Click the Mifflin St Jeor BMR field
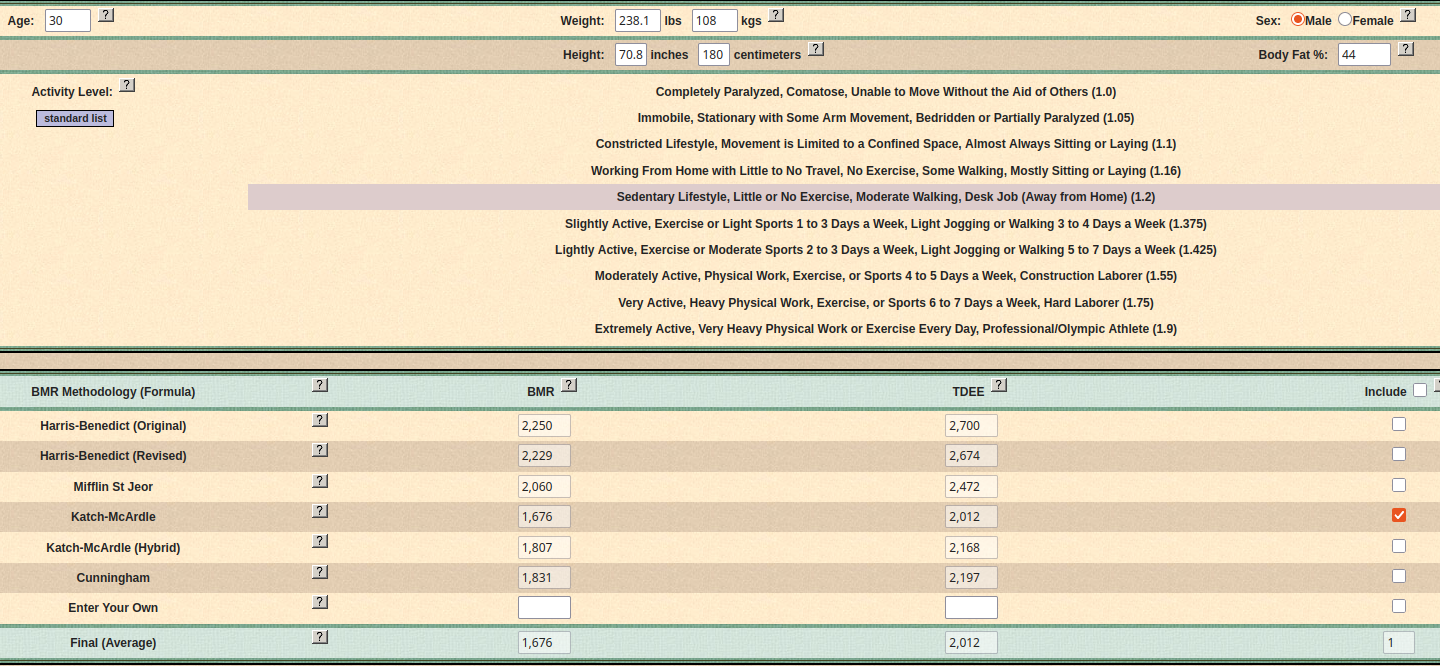Screen dimensions: 1440x666 click(544, 487)
